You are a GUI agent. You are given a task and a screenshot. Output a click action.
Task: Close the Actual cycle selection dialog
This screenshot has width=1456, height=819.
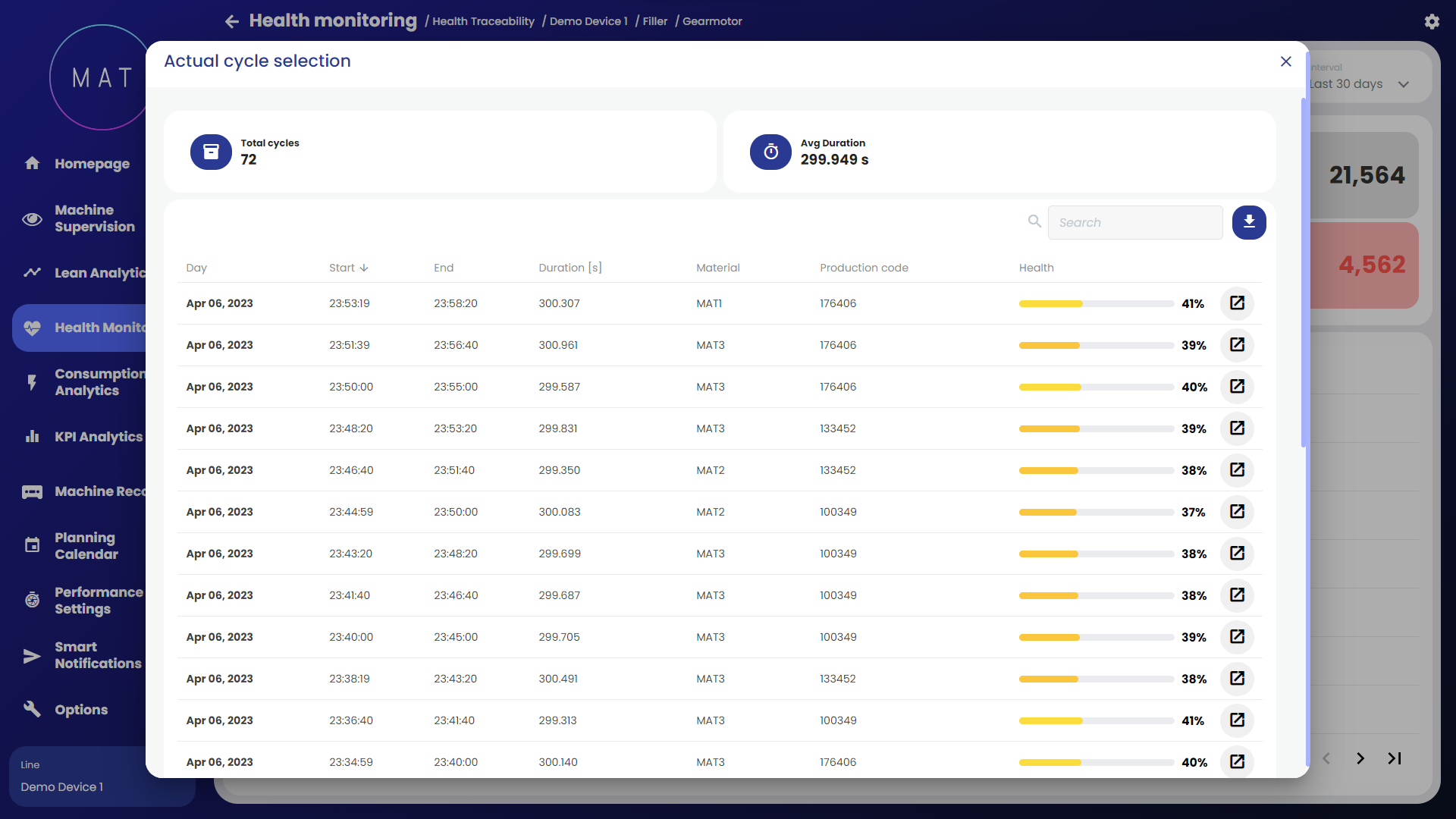pos(1285,61)
